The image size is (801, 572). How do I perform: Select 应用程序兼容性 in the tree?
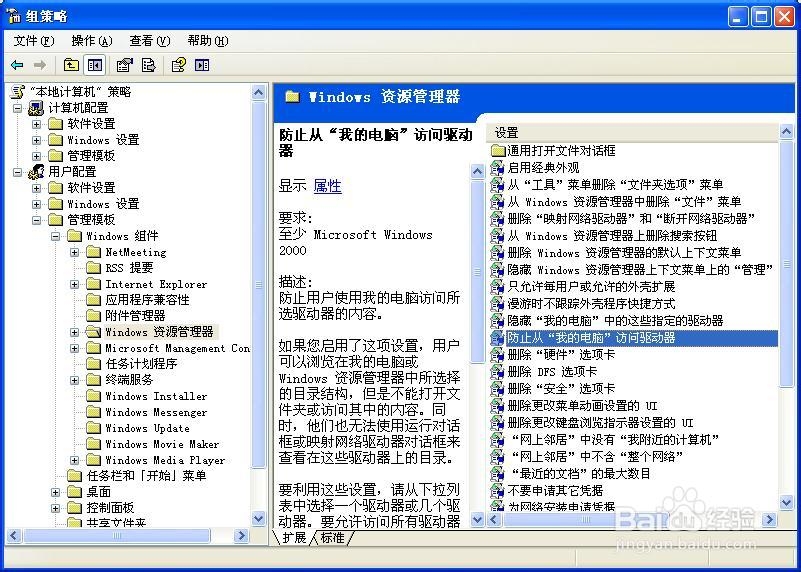pos(147,300)
